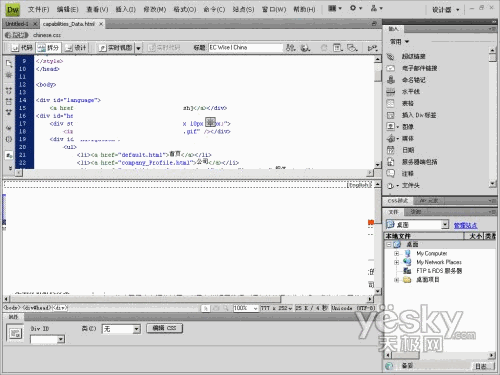This screenshot has height=375, width=500.
Task: Open the 格式(O) Format menu
Action: 185,9
